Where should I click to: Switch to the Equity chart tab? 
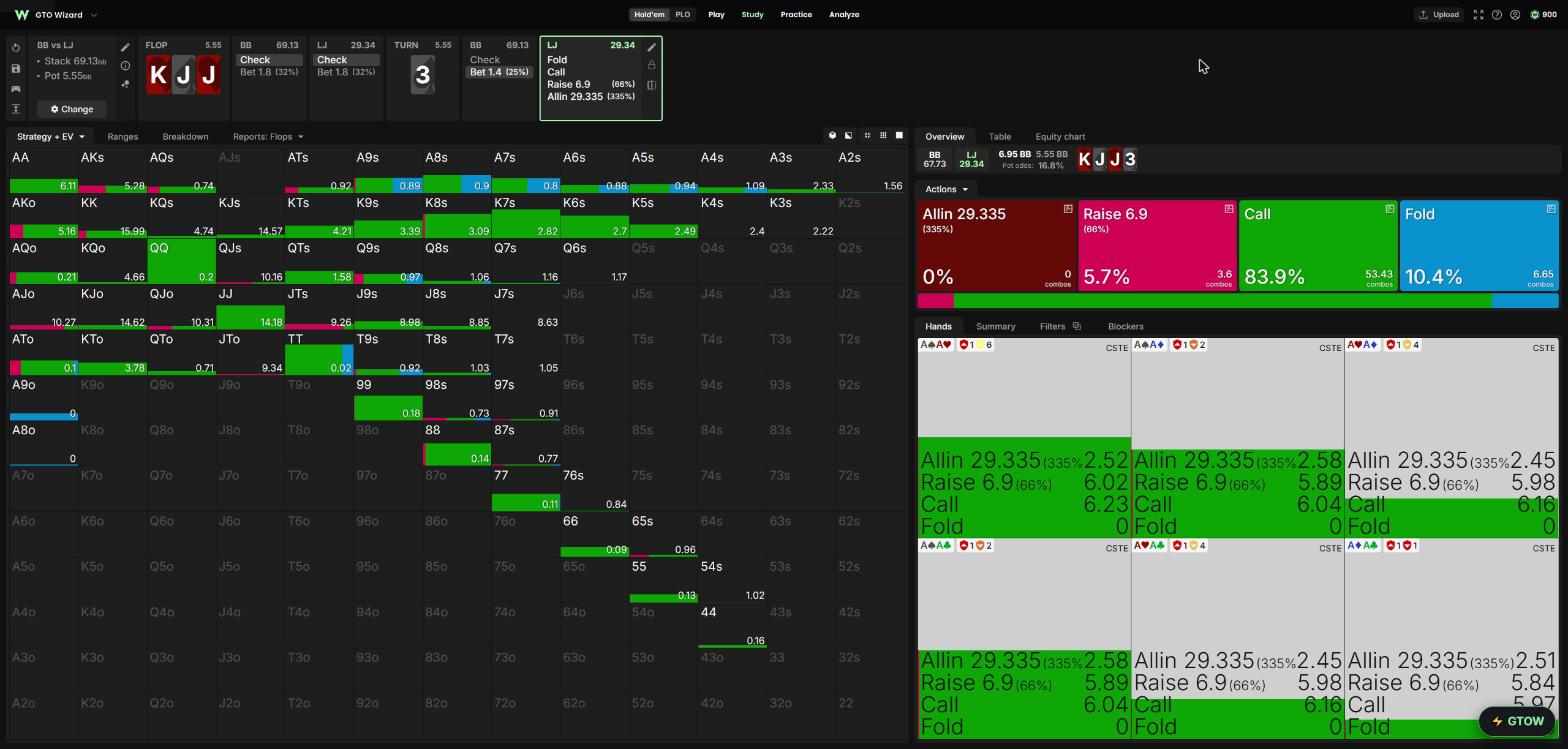(1060, 137)
